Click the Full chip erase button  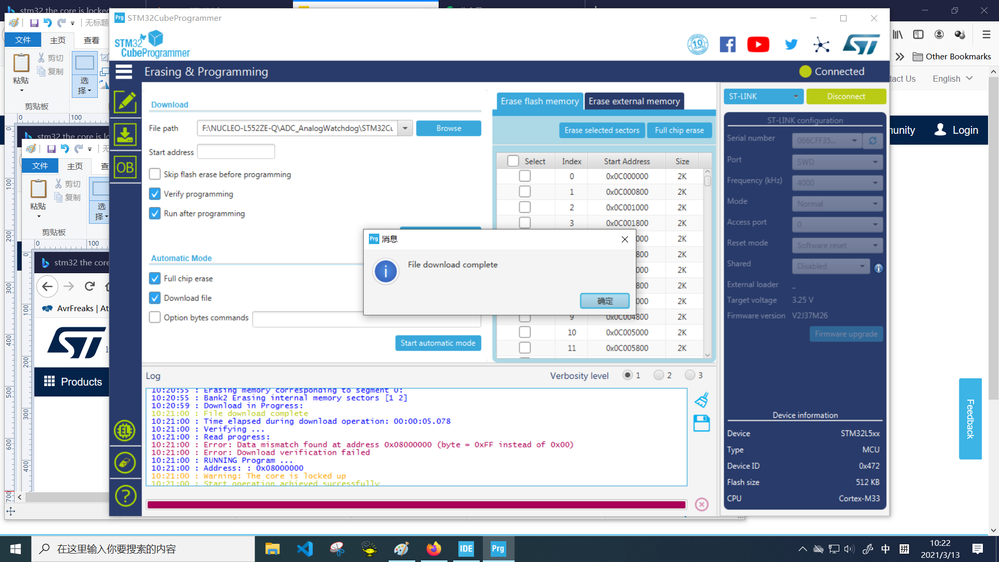pos(679,130)
